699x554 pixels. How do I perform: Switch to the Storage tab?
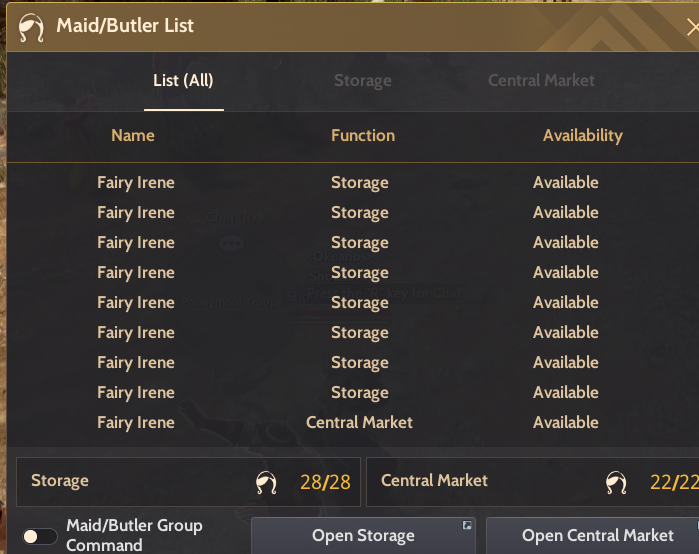[x=362, y=81]
